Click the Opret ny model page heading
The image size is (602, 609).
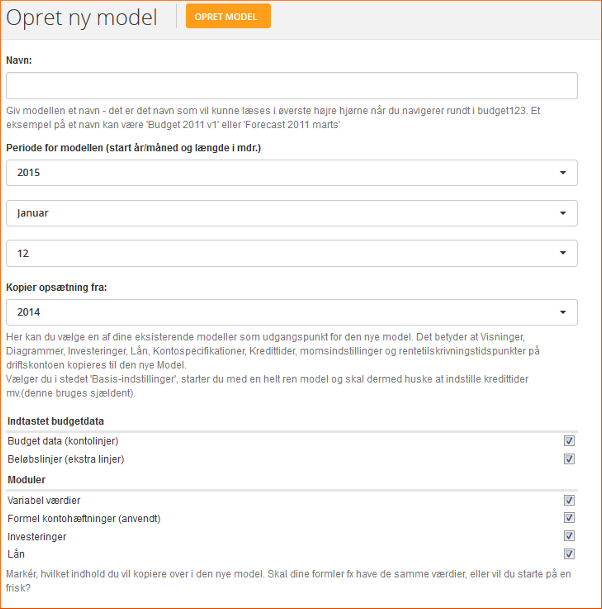[82, 18]
